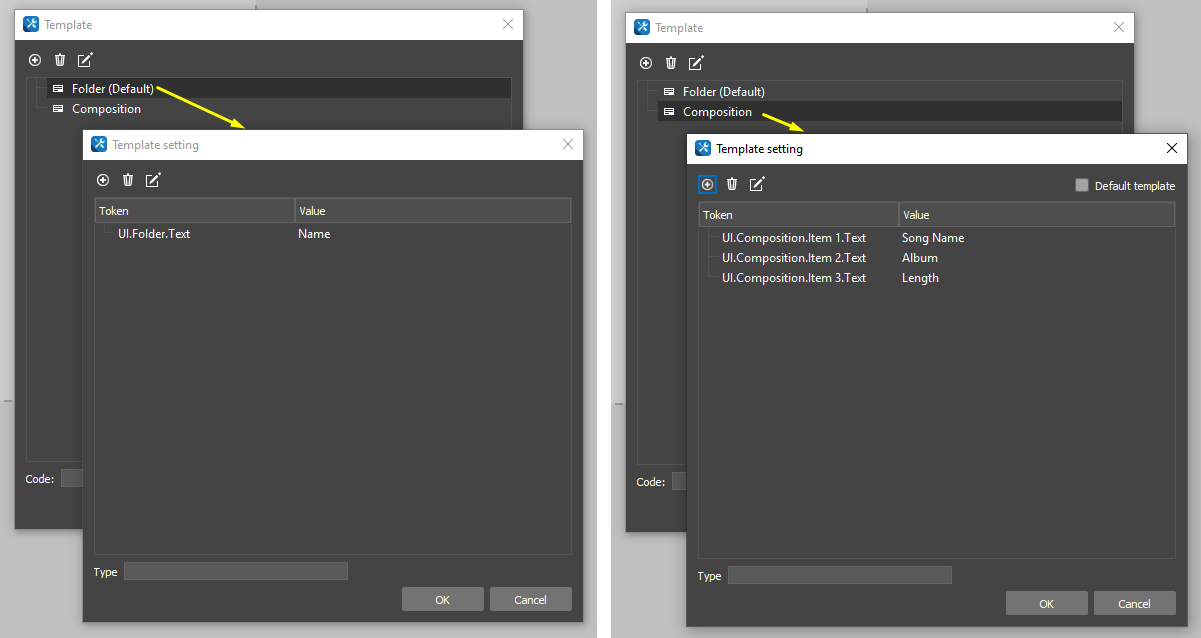The height and width of the screenshot is (638, 1201).
Task: Select the UI.Composition.Item 2.Text row
Action: click(x=794, y=258)
